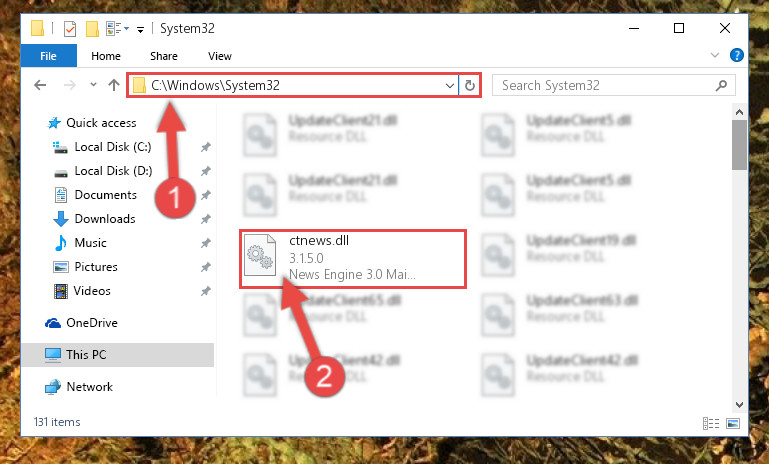The image size is (769, 464).
Task: Select the ctnews.dll file
Action: pyautogui.click(x=353, y=258)
